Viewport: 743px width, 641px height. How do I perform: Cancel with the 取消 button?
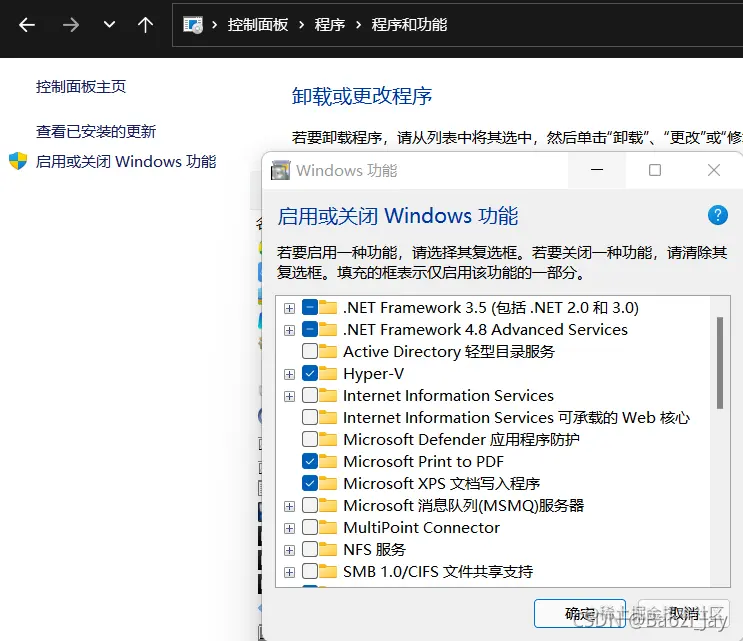[684, 614]
